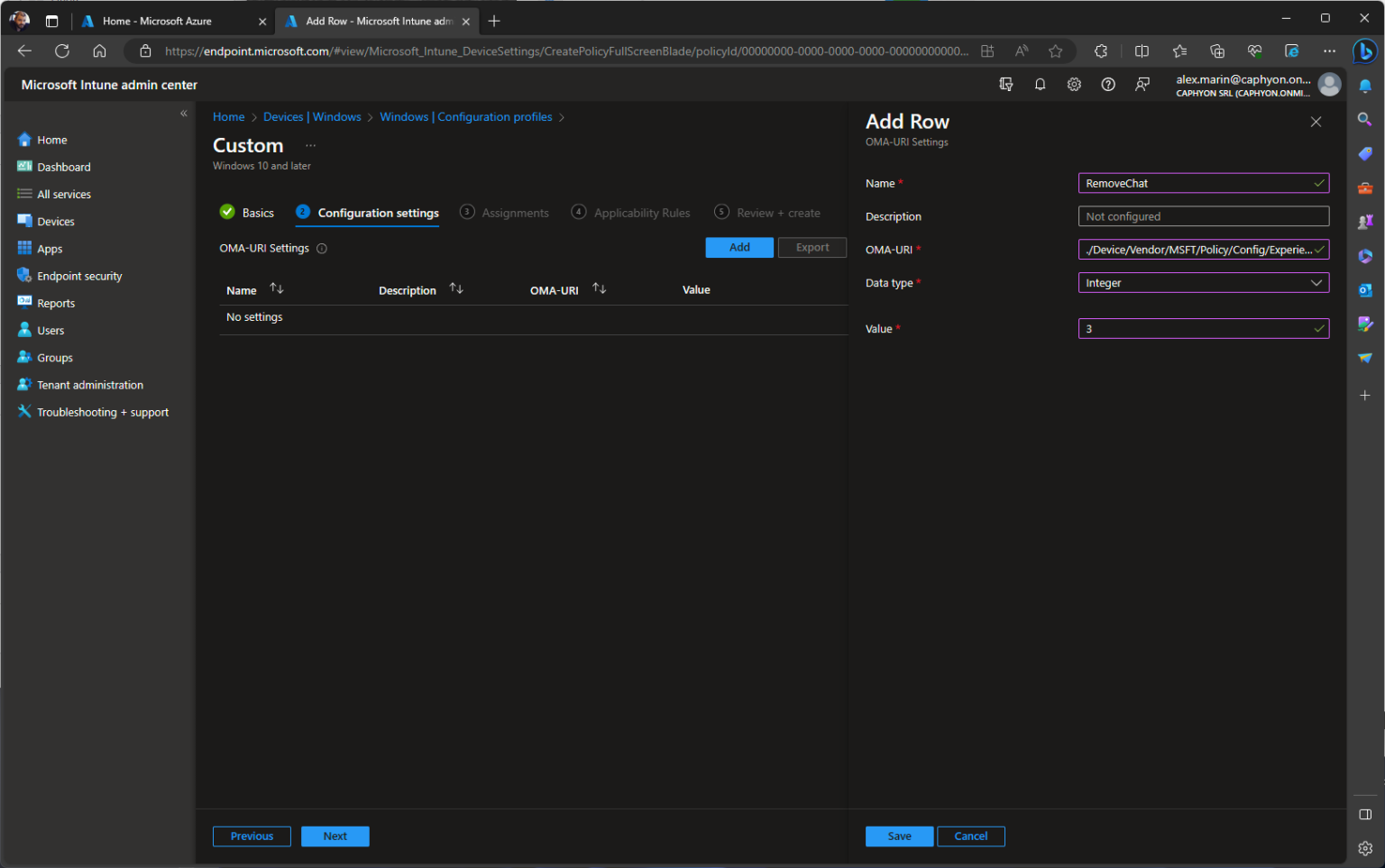The width and height of the screenshot is (1385, 868).
Task: Switch to the Basics tab
Action: point(258,212)
